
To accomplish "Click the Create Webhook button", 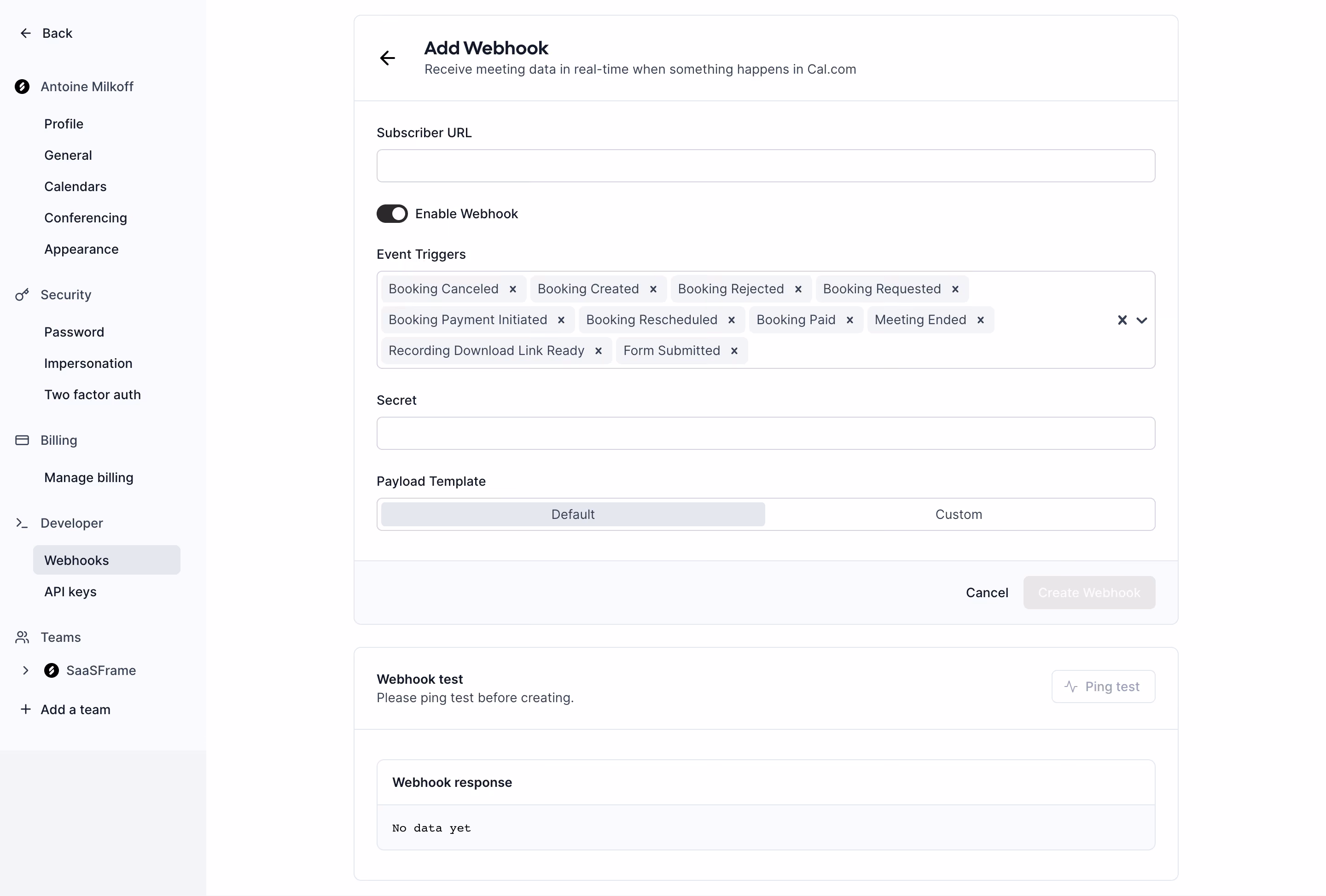I will pyautogui.click(x=1089, y=593).
